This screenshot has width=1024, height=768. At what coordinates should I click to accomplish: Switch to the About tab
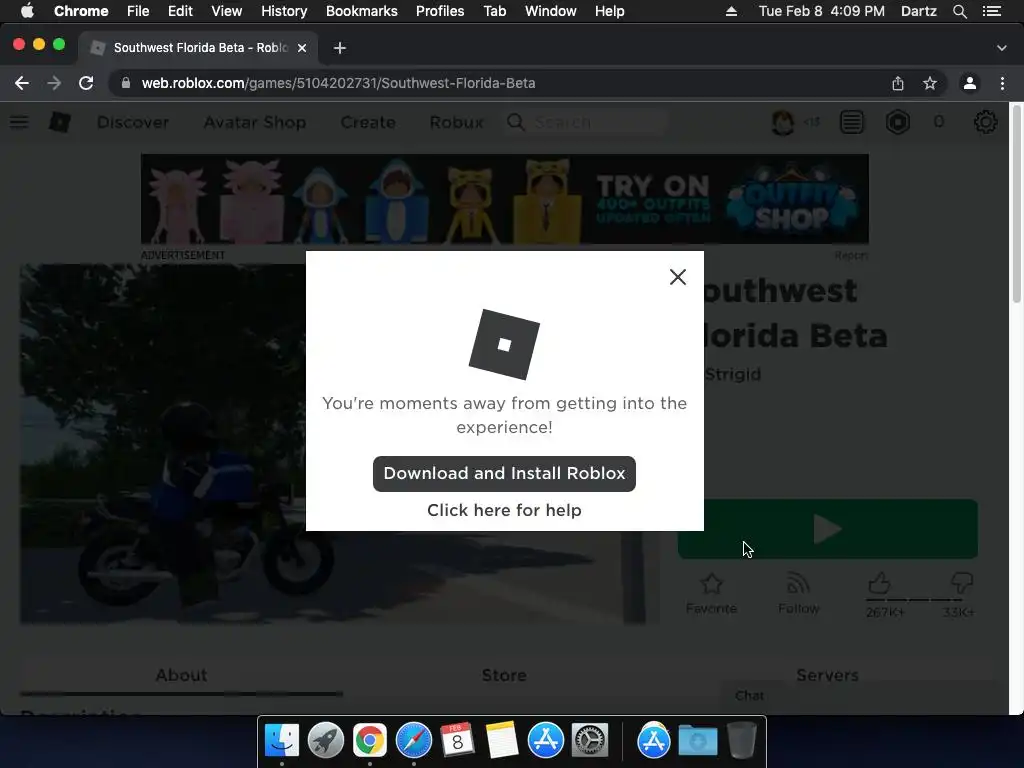click(x=182, y=675)
